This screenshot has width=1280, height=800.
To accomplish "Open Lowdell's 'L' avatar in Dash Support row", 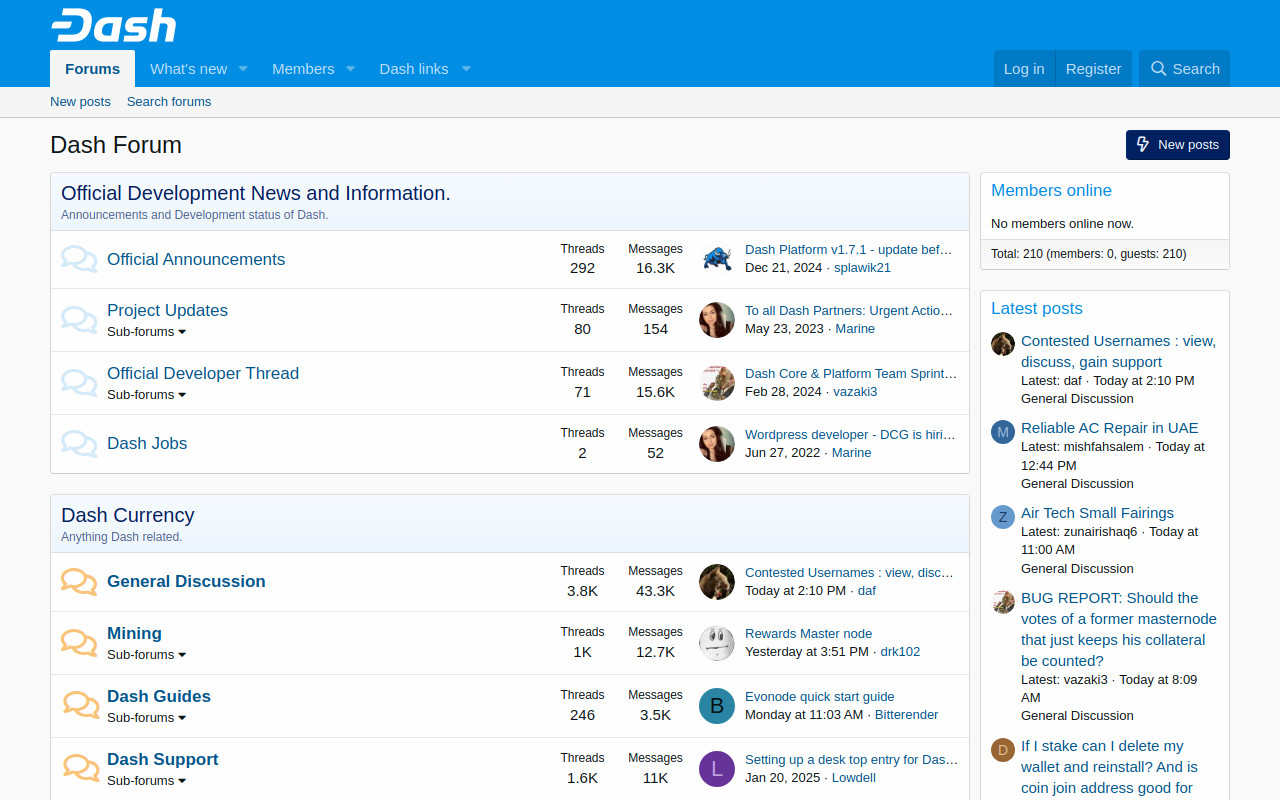I will [x=717, y=769].
